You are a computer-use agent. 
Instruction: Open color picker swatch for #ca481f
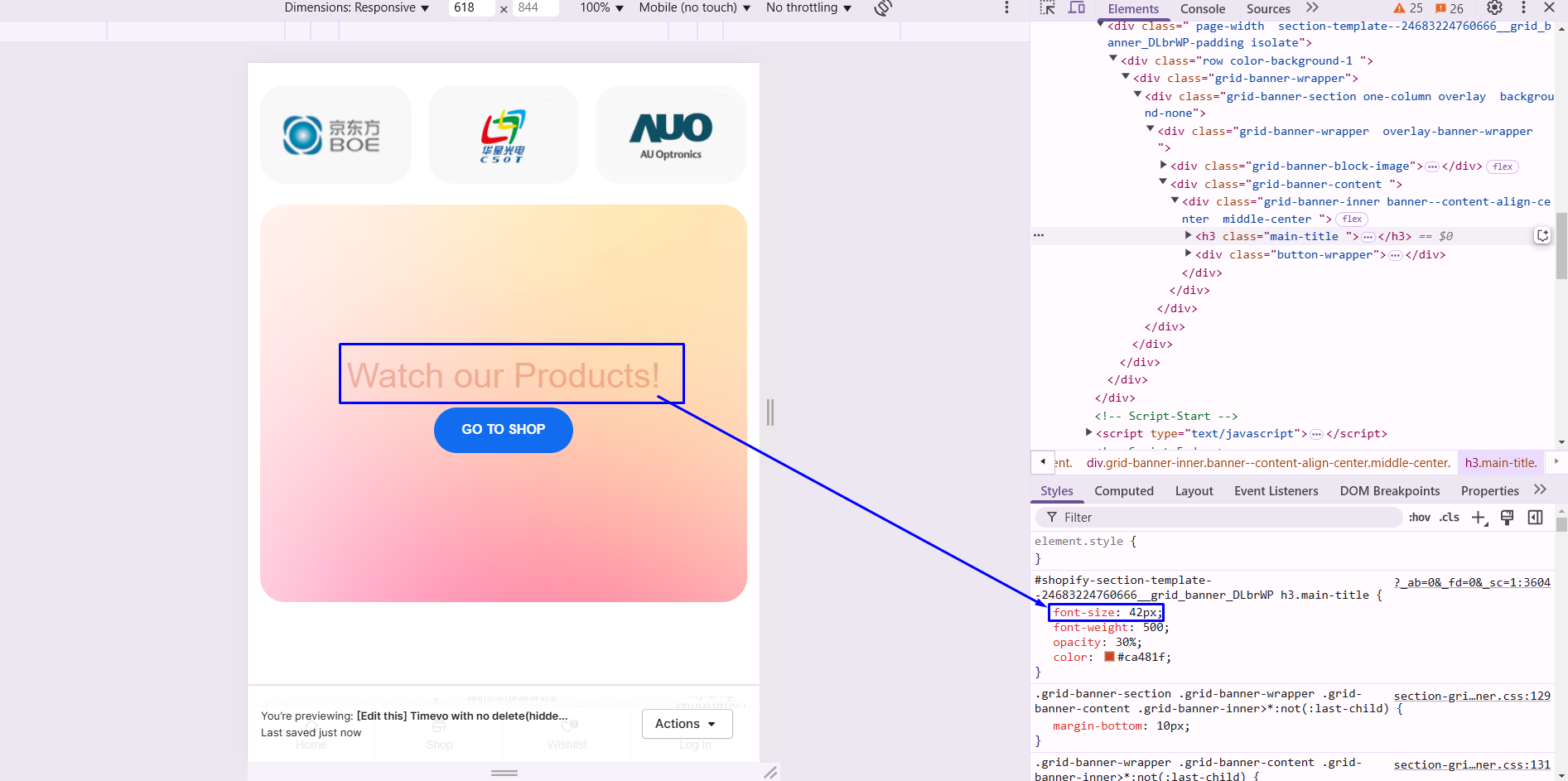click(x=1109, y=657)
